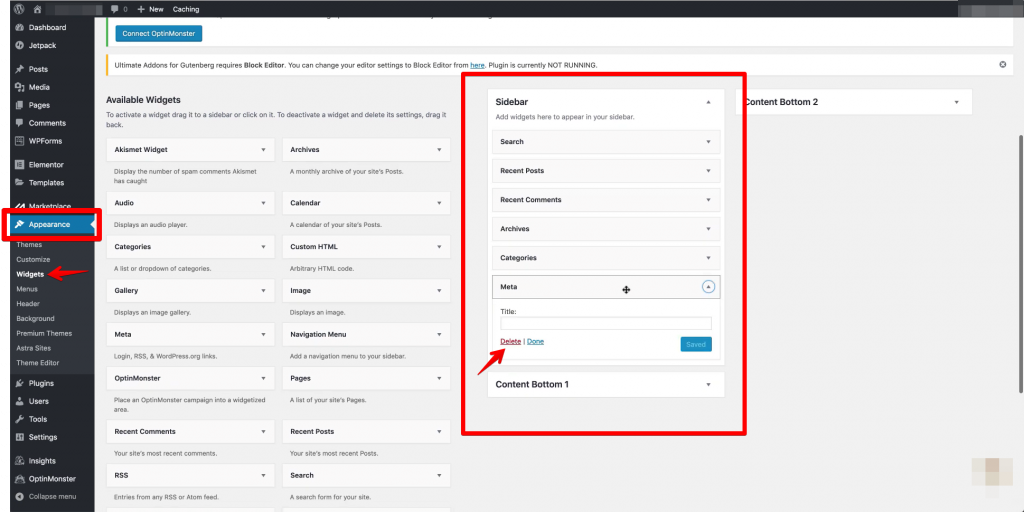
Task: Open the Marketplace menu item
Action: (x=50, y=206)
